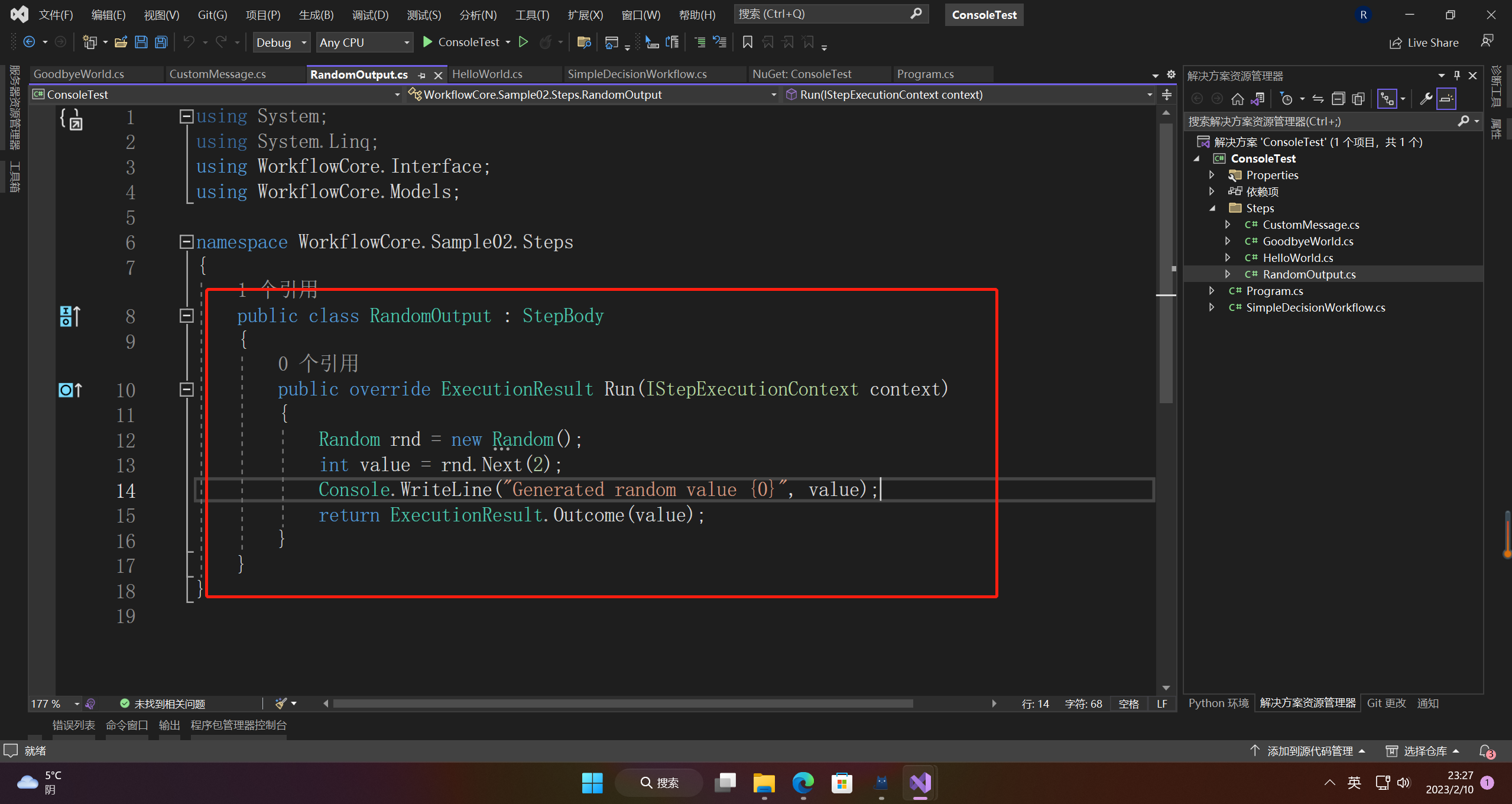The height and width of the screenshot is (804, 1512).
Task: Toggle the pin on RandomOutput.cs tab
Action: tap(421, 75)
